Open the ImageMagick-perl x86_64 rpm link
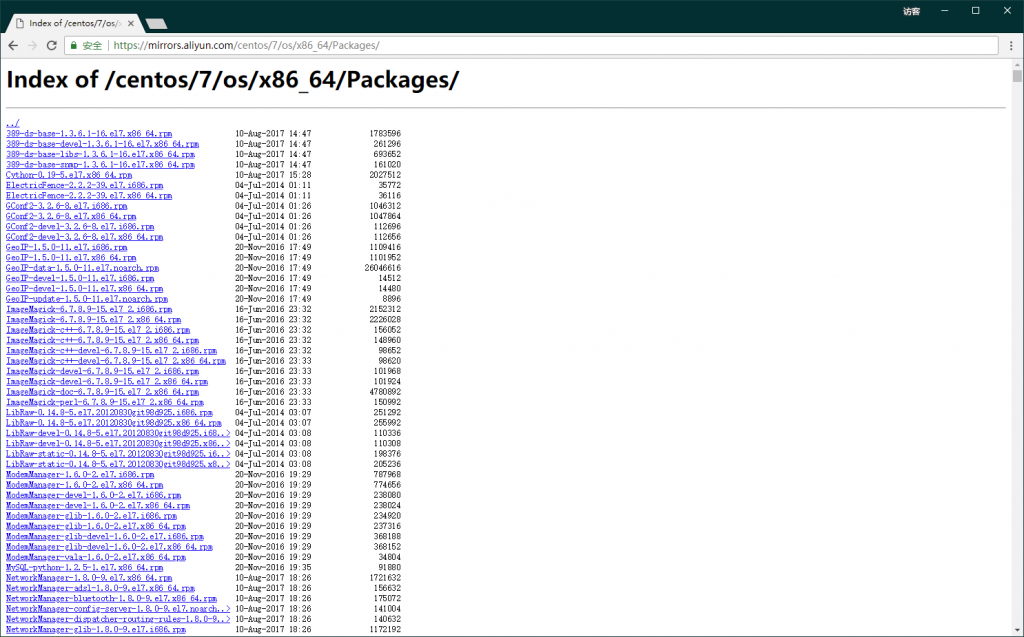1024x637 pixels. 104,402
